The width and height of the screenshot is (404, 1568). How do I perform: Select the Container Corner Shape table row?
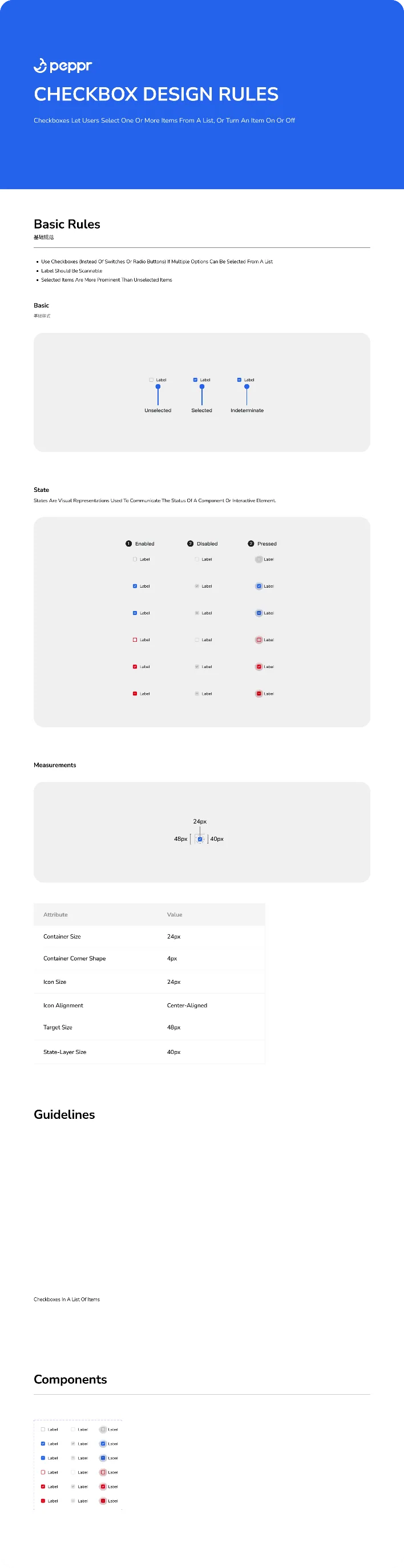pyautogui.click(x=150, y=958)
